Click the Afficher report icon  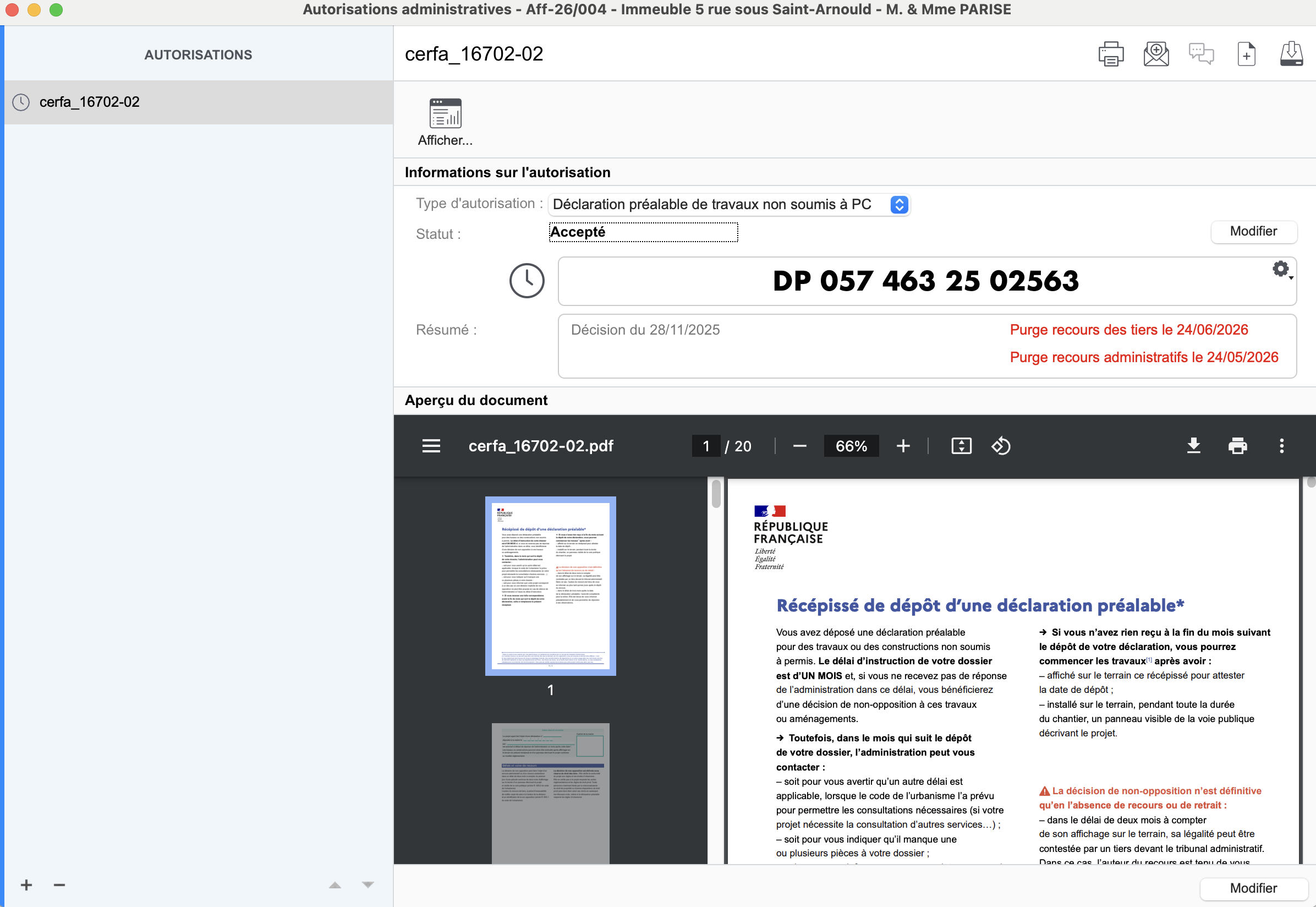(x=445, y=114)
